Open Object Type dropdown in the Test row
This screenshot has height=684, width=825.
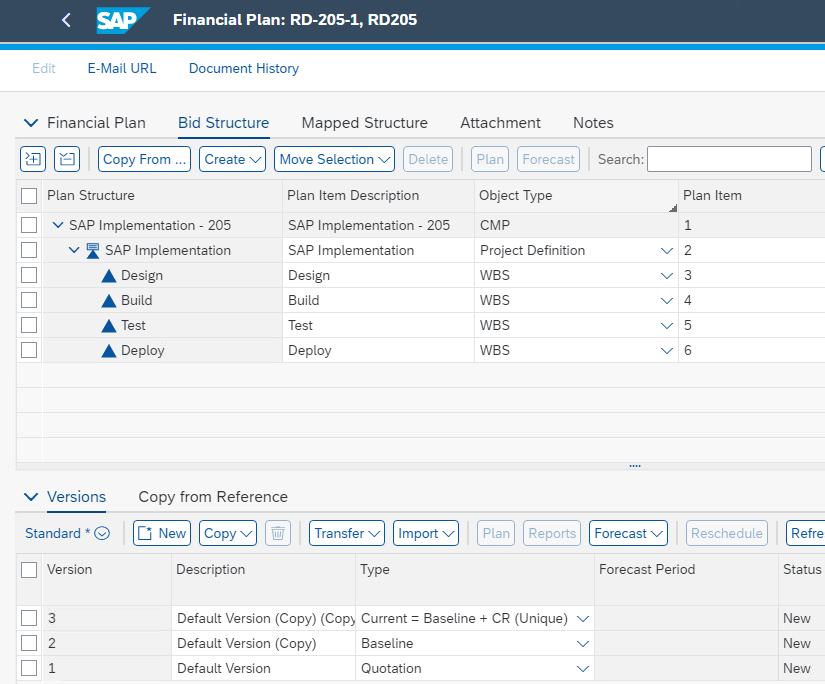point(667,326)
